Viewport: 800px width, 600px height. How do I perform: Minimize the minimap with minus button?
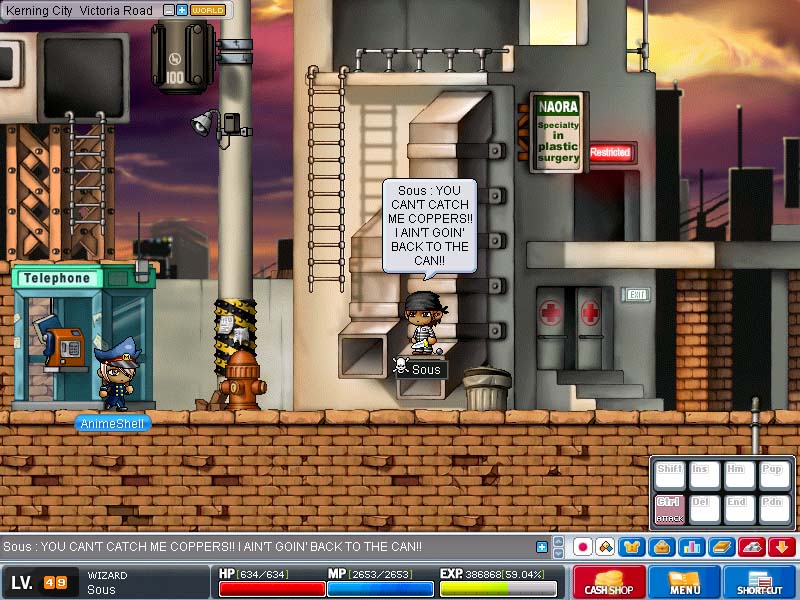click(x=169, y=10)
